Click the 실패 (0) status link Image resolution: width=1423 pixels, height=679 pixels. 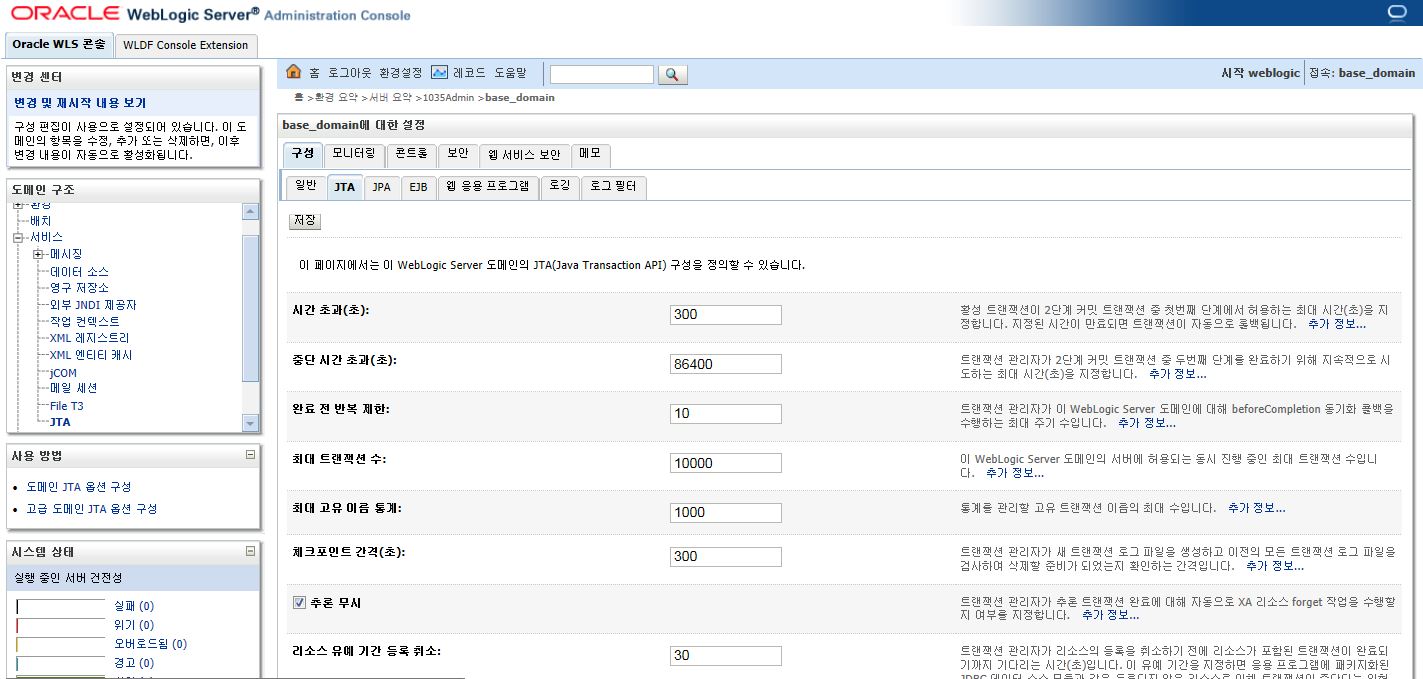134,606
